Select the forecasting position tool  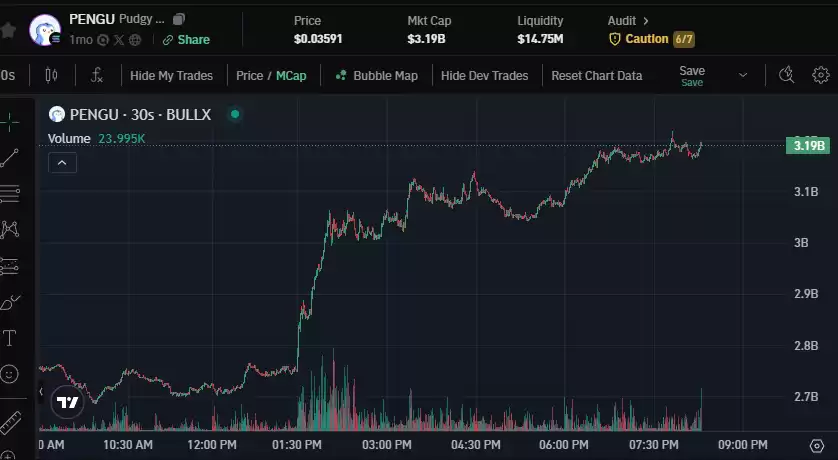(x=10, y=266)
